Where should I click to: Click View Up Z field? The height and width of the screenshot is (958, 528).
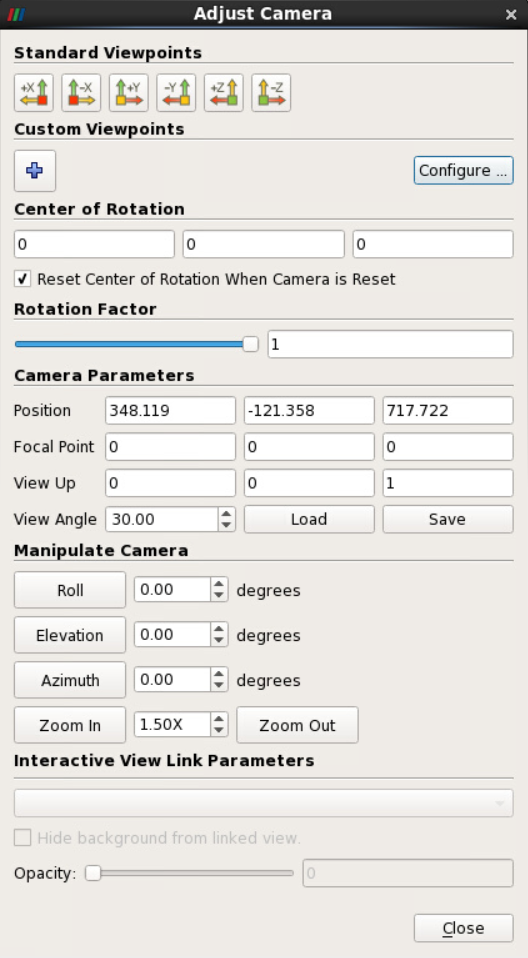448,483
